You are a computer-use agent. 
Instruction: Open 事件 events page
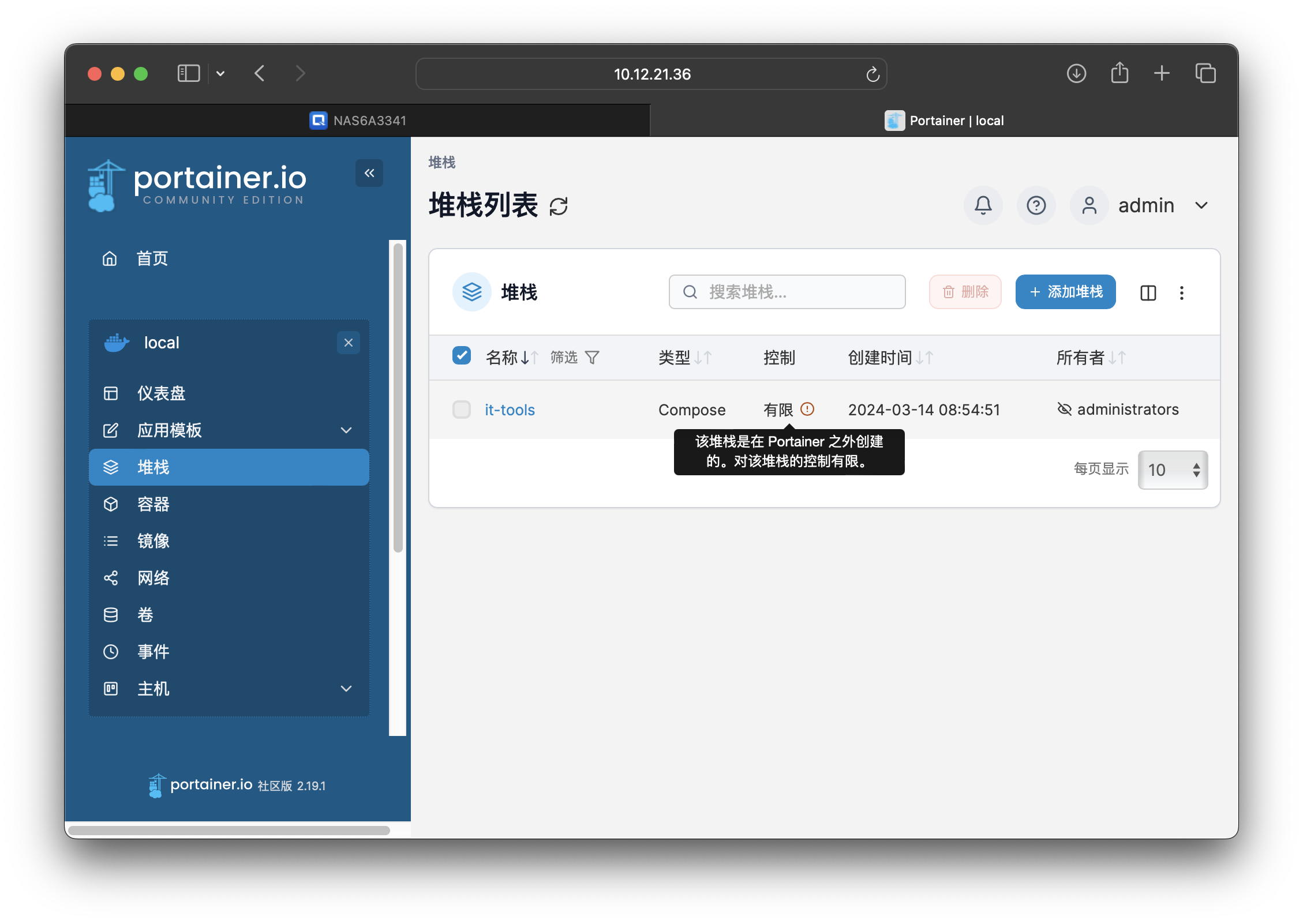tap(229, 652)
